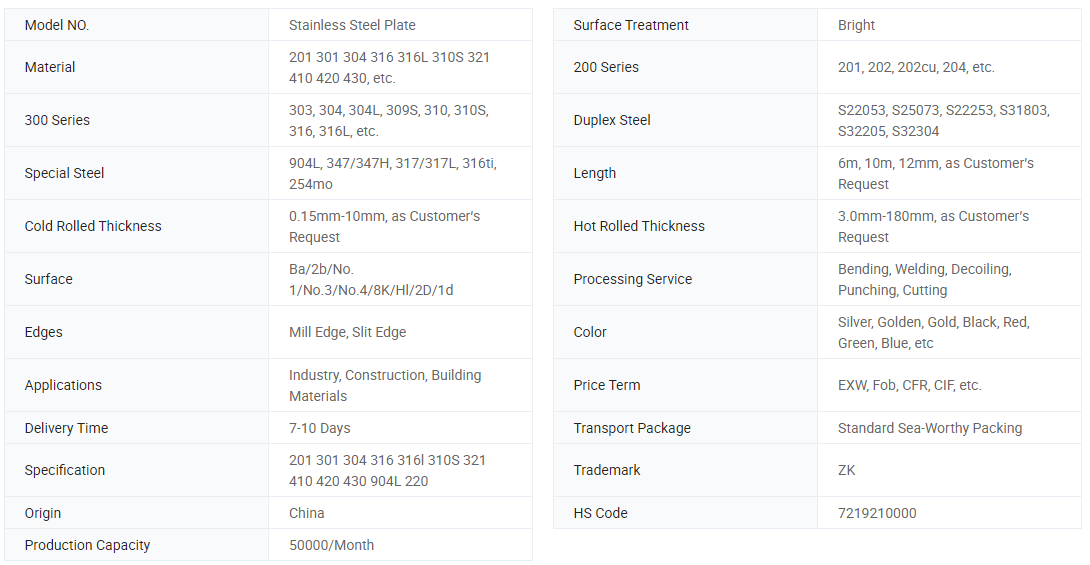Select the 200 Series grades value

click(x=916, y=67)
